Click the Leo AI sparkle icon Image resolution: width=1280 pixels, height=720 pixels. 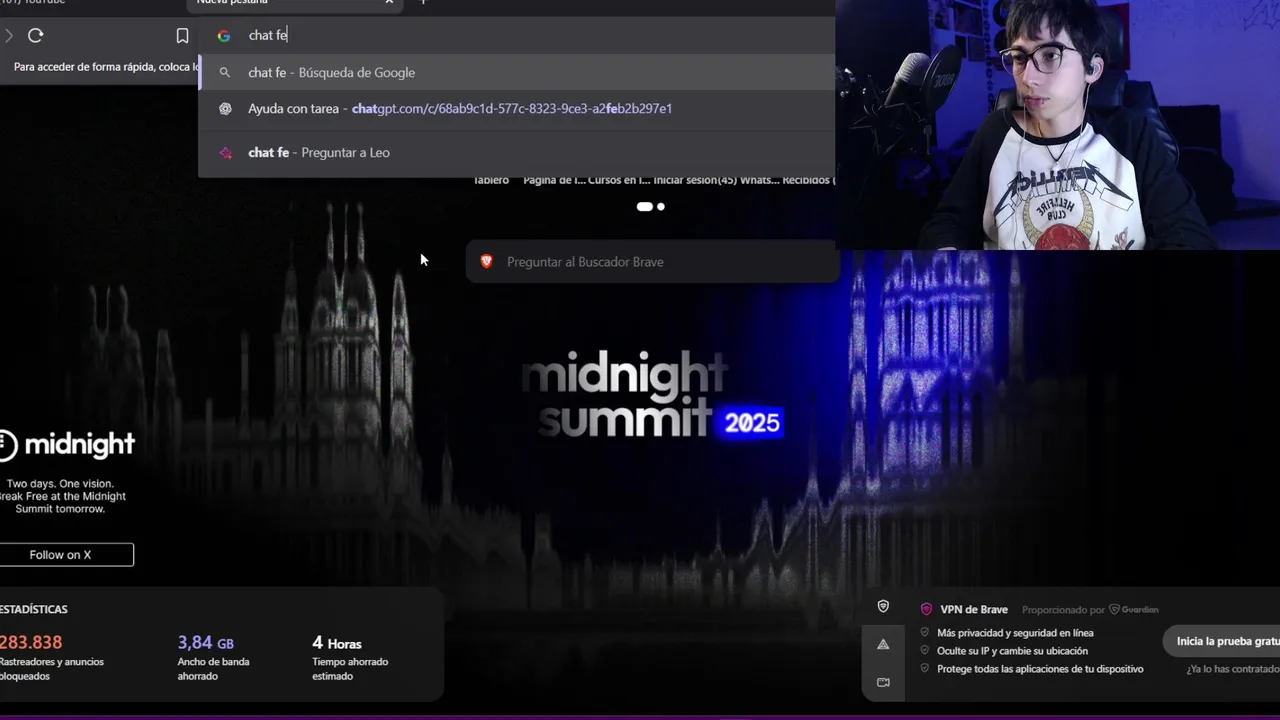point(225,153)
